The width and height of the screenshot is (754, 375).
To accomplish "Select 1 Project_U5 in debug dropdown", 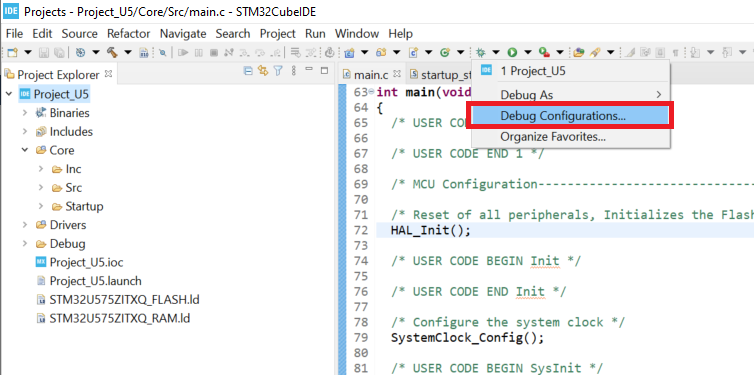I will click(x=570, y=71).
